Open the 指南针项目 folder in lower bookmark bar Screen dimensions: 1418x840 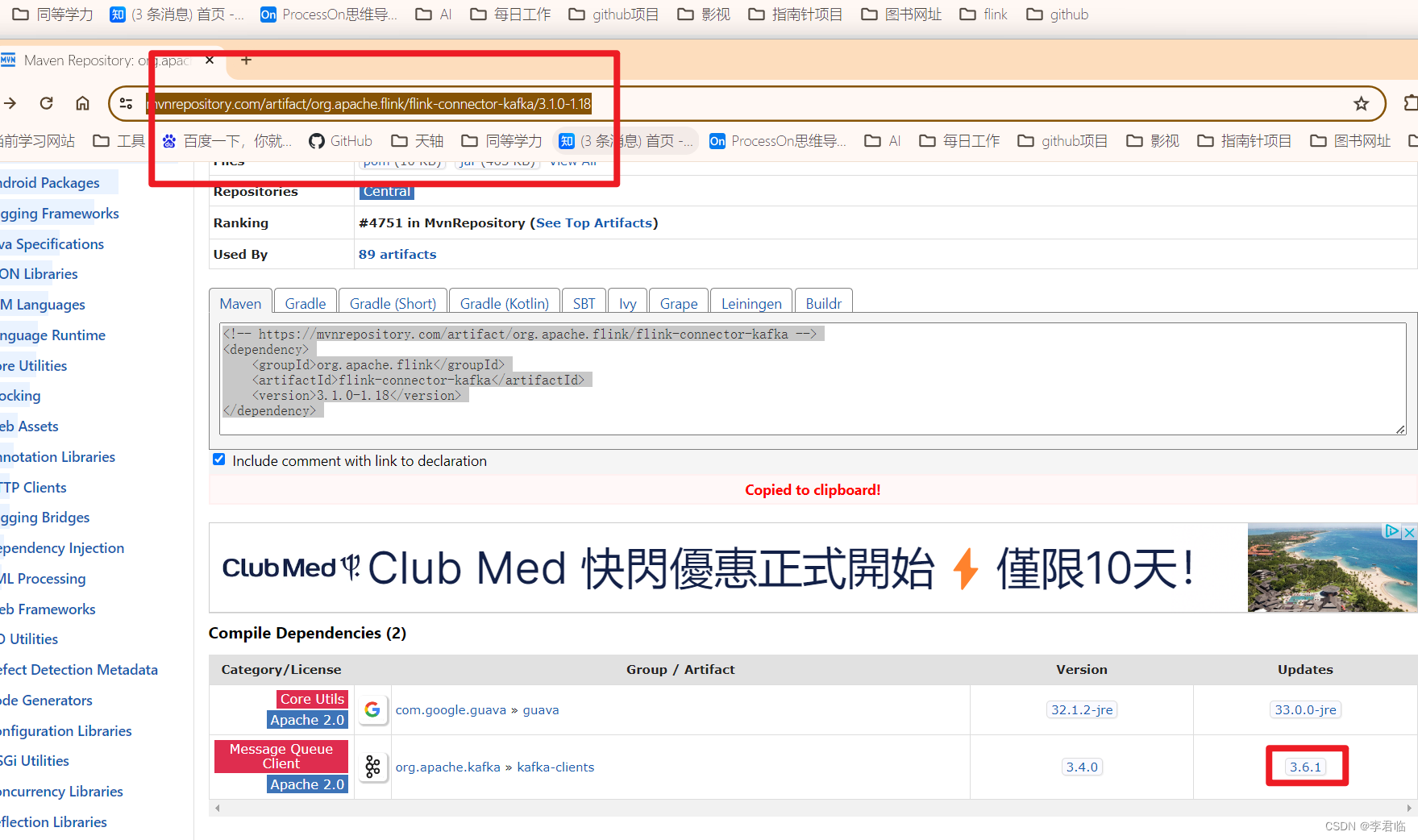[x=1245, y=141]
